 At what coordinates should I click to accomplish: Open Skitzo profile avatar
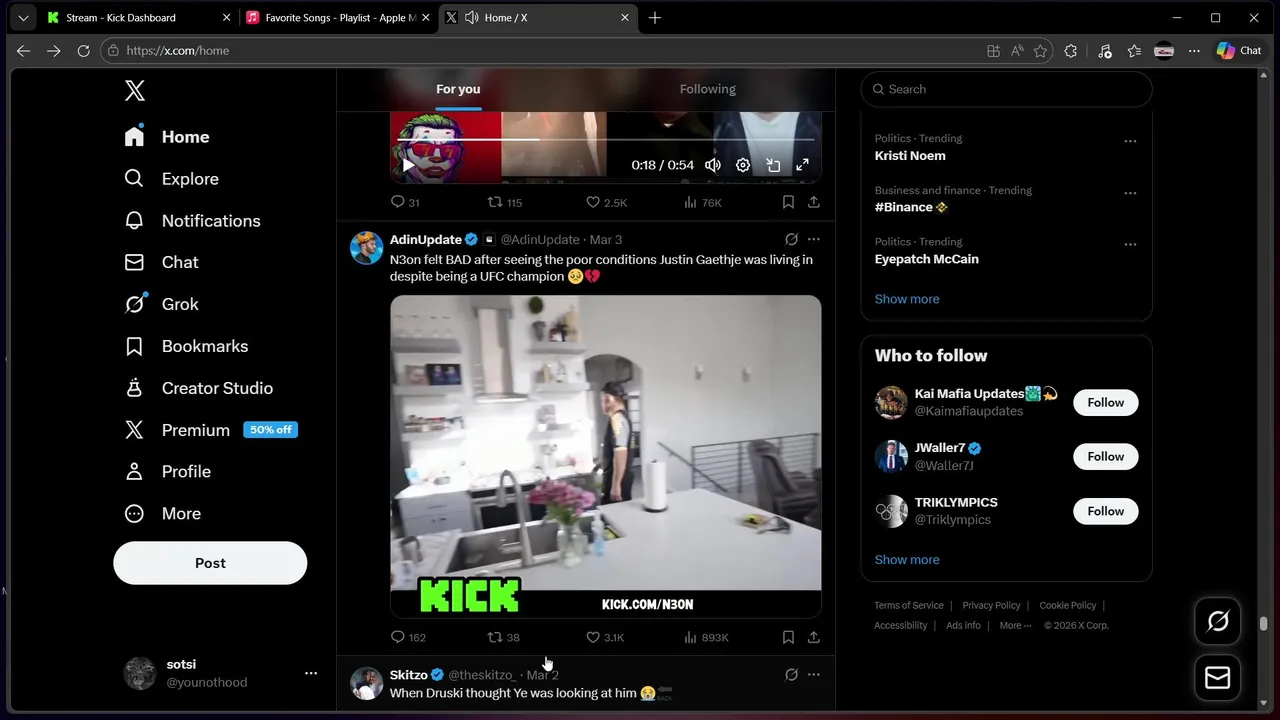[367, 684]
